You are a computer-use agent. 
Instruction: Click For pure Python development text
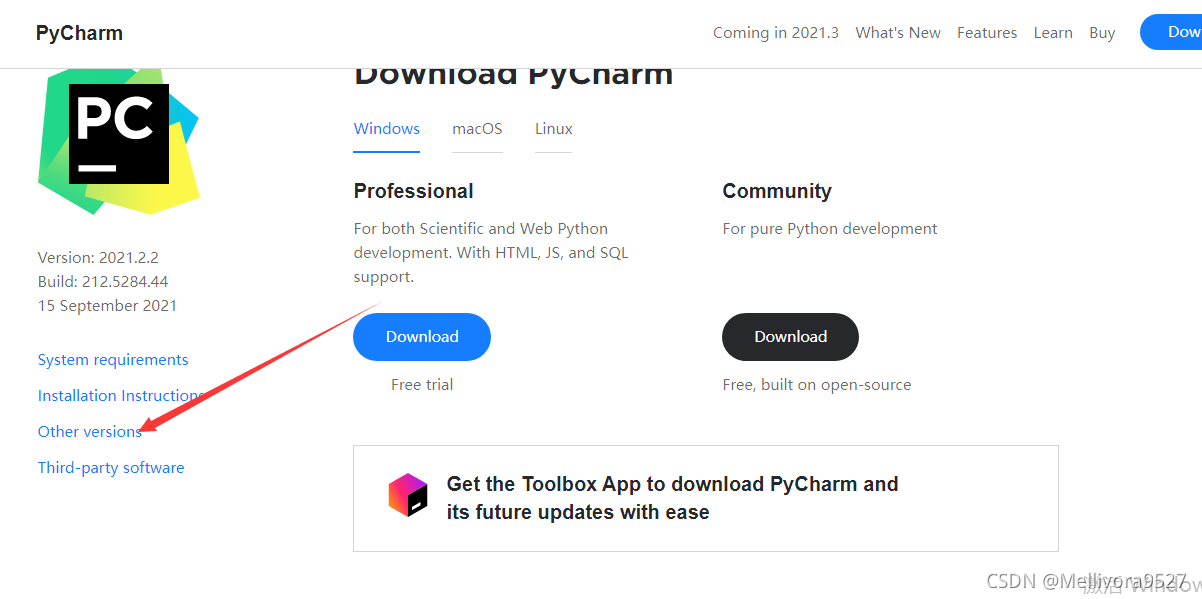coord(830,229)
